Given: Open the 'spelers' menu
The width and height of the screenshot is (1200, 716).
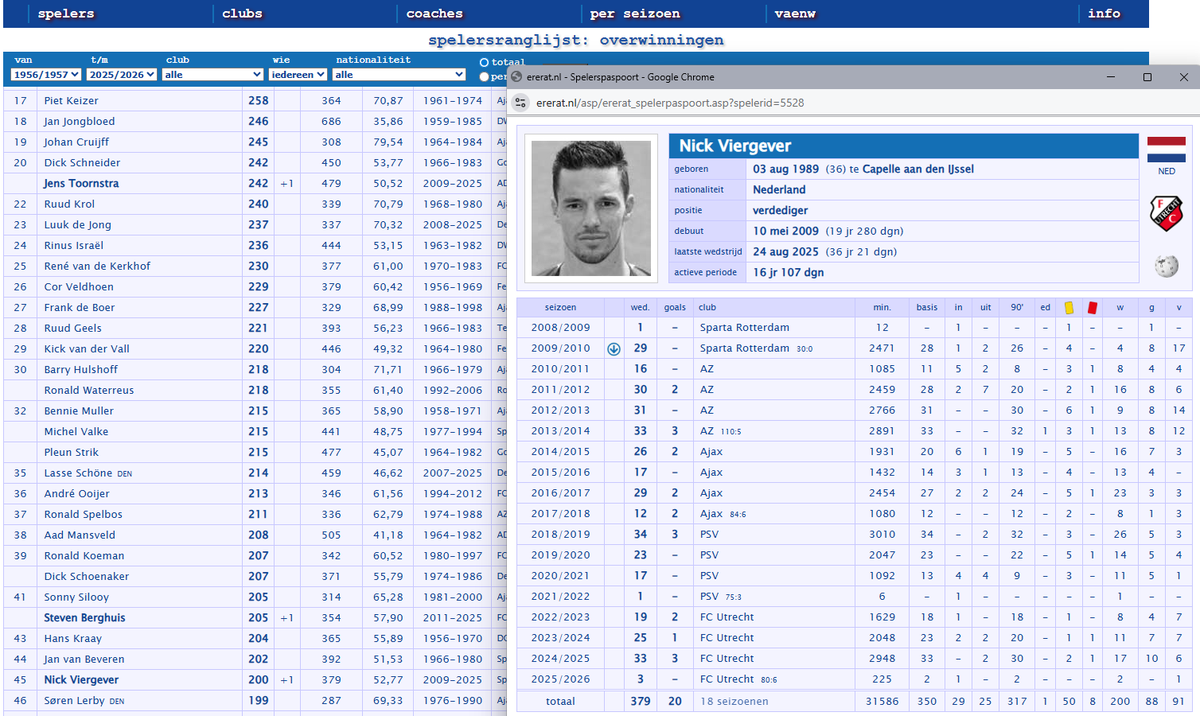Looking at the screenshot, I should pos(66,14).
